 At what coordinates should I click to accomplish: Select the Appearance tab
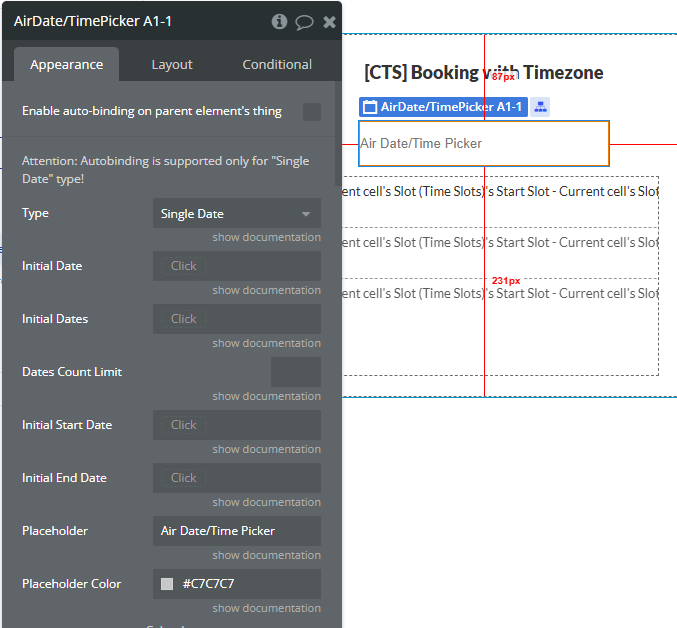coord(66,64)
